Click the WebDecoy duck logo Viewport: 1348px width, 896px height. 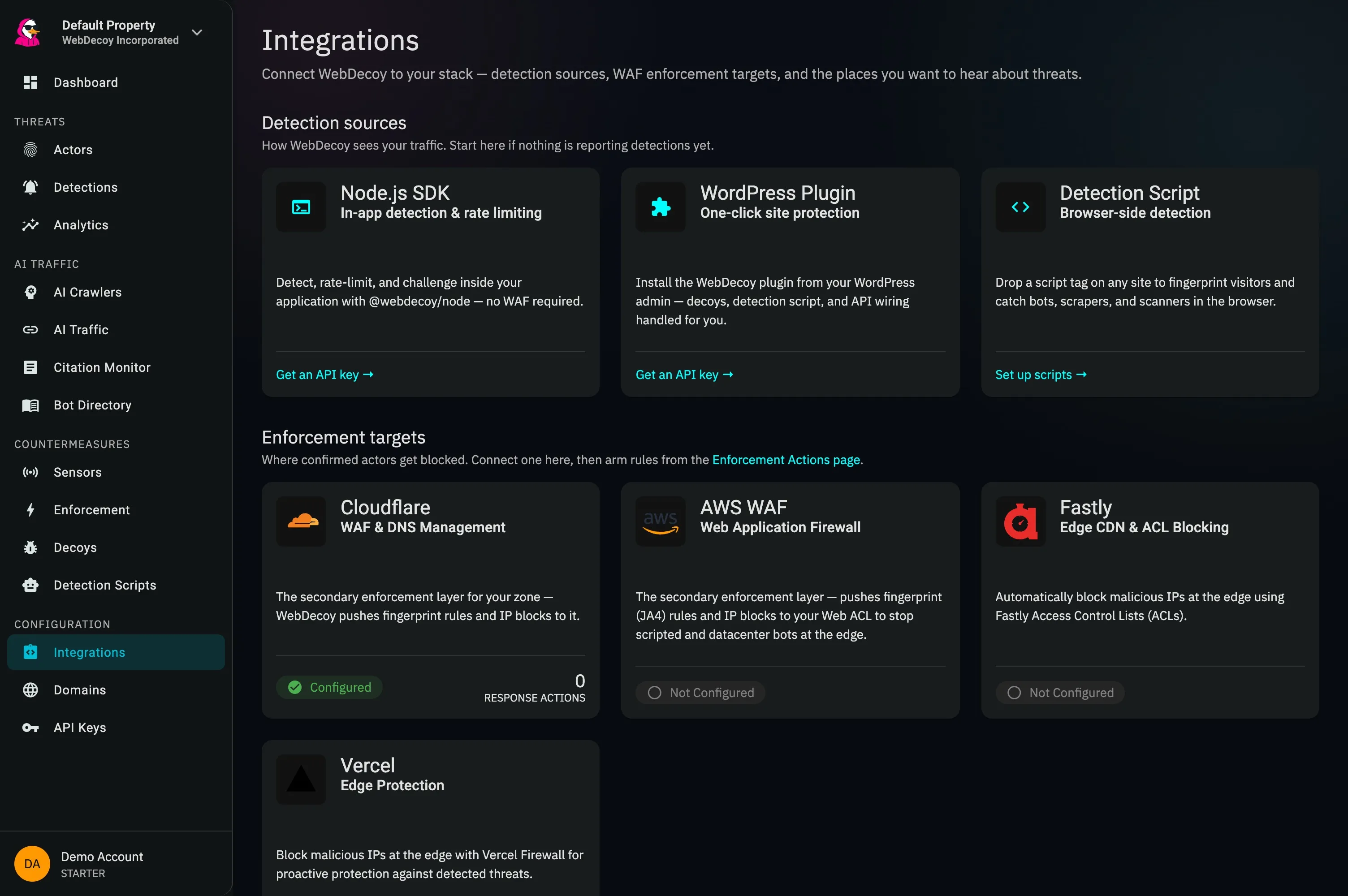coord(28,32)
